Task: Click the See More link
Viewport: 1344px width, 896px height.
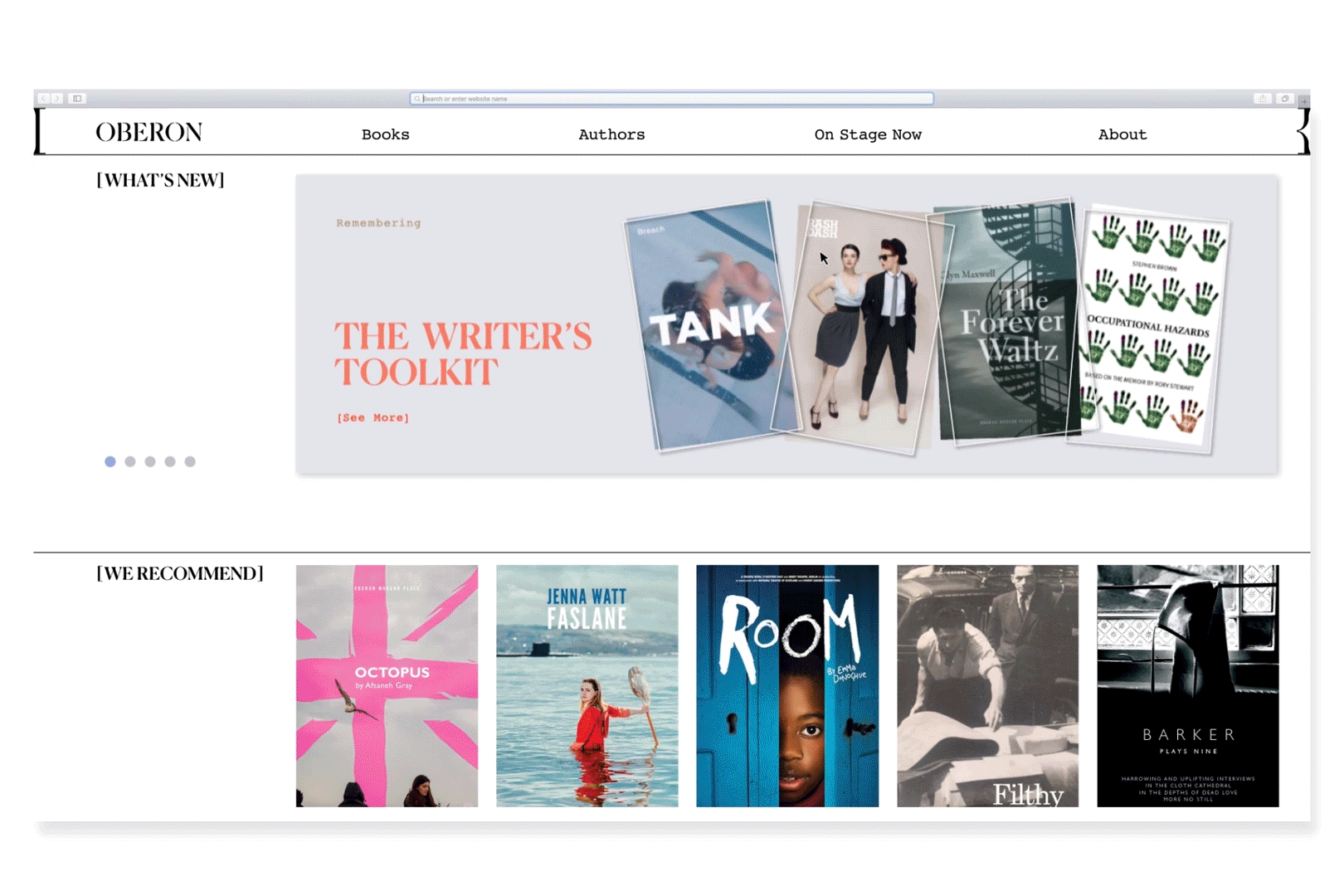Action: 373,417
